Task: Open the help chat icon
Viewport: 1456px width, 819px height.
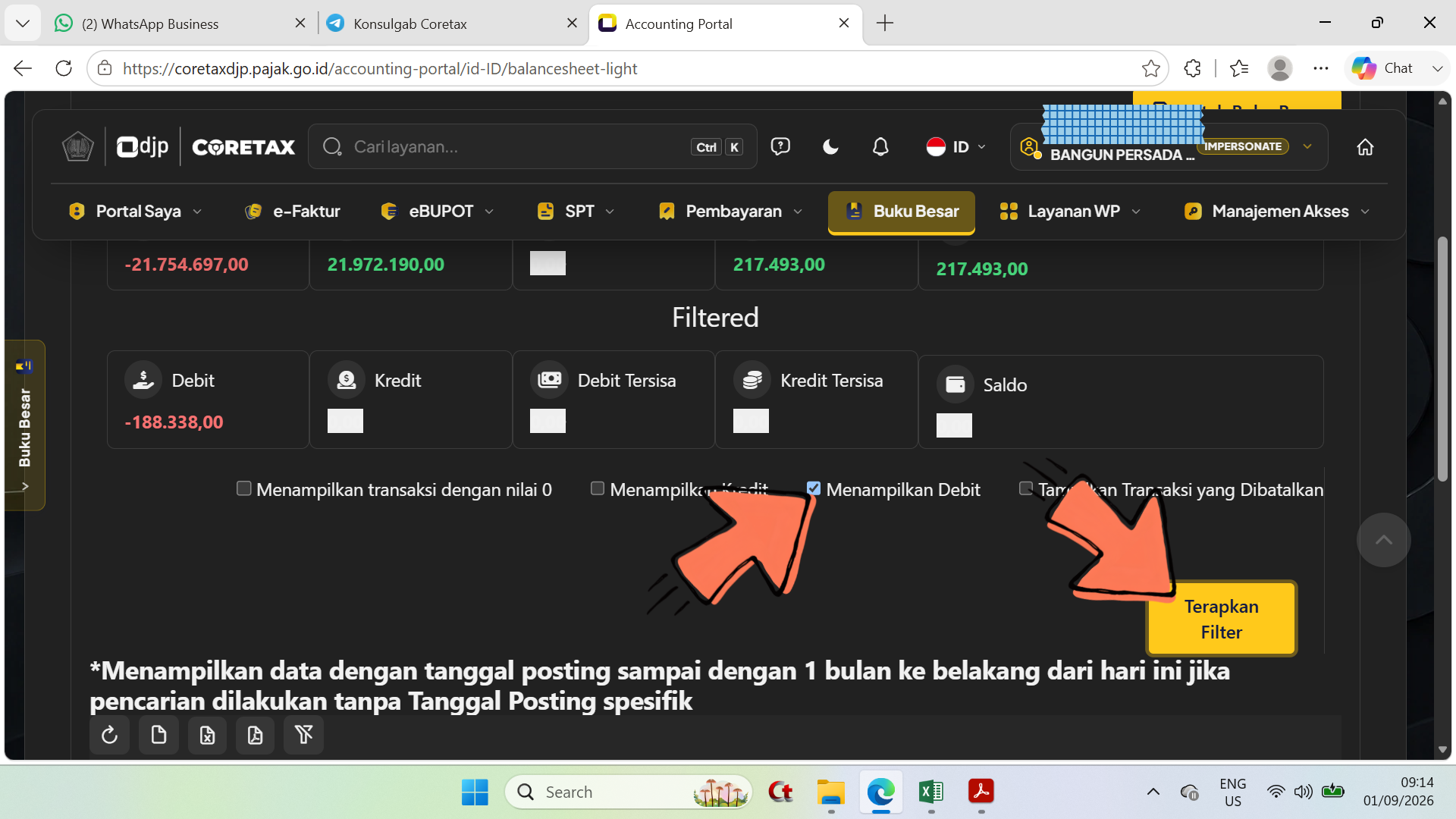Action: coord(780,147)
